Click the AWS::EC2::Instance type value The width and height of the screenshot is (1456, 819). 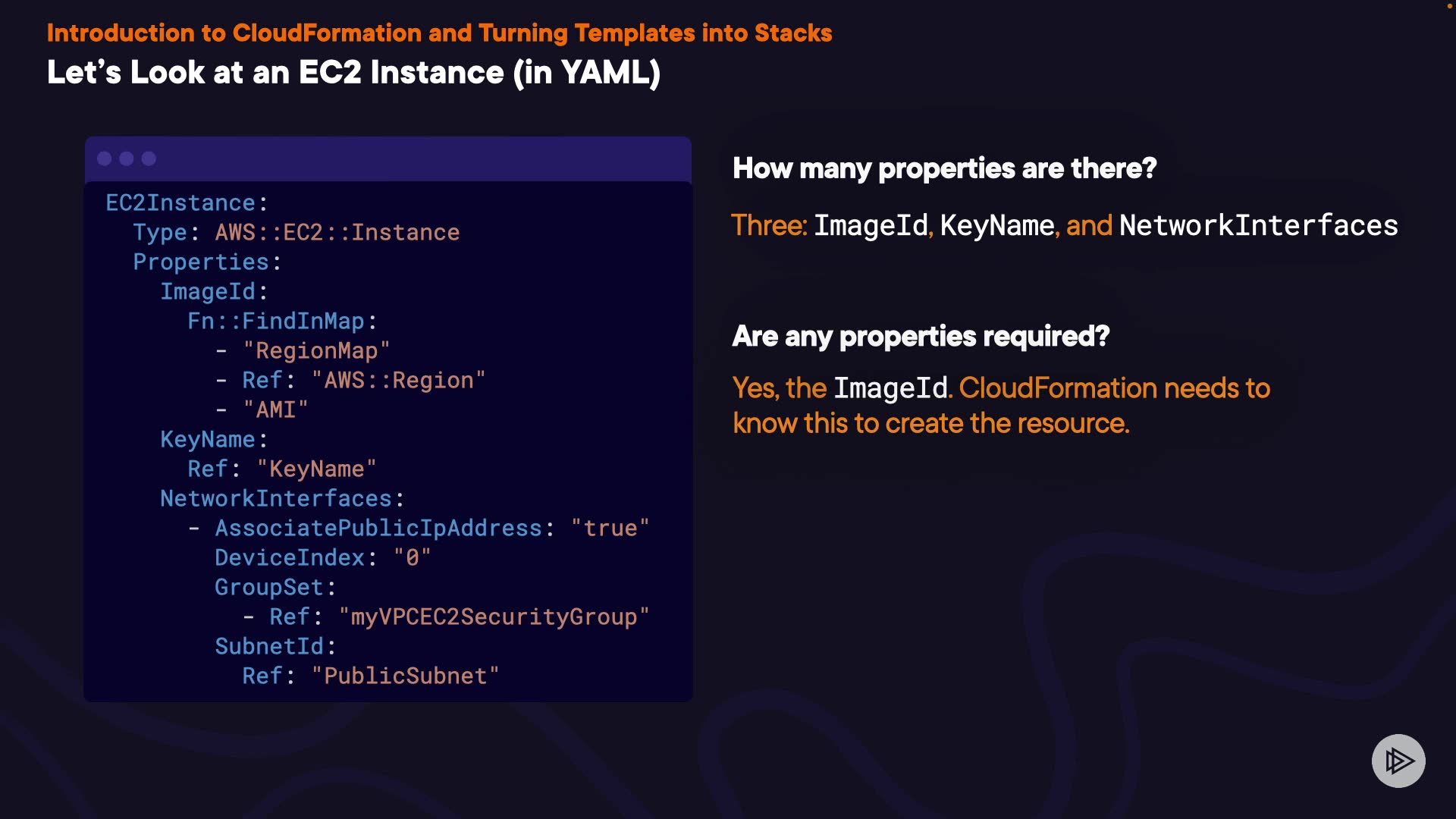pyautogui.click(x=337, y=233)
